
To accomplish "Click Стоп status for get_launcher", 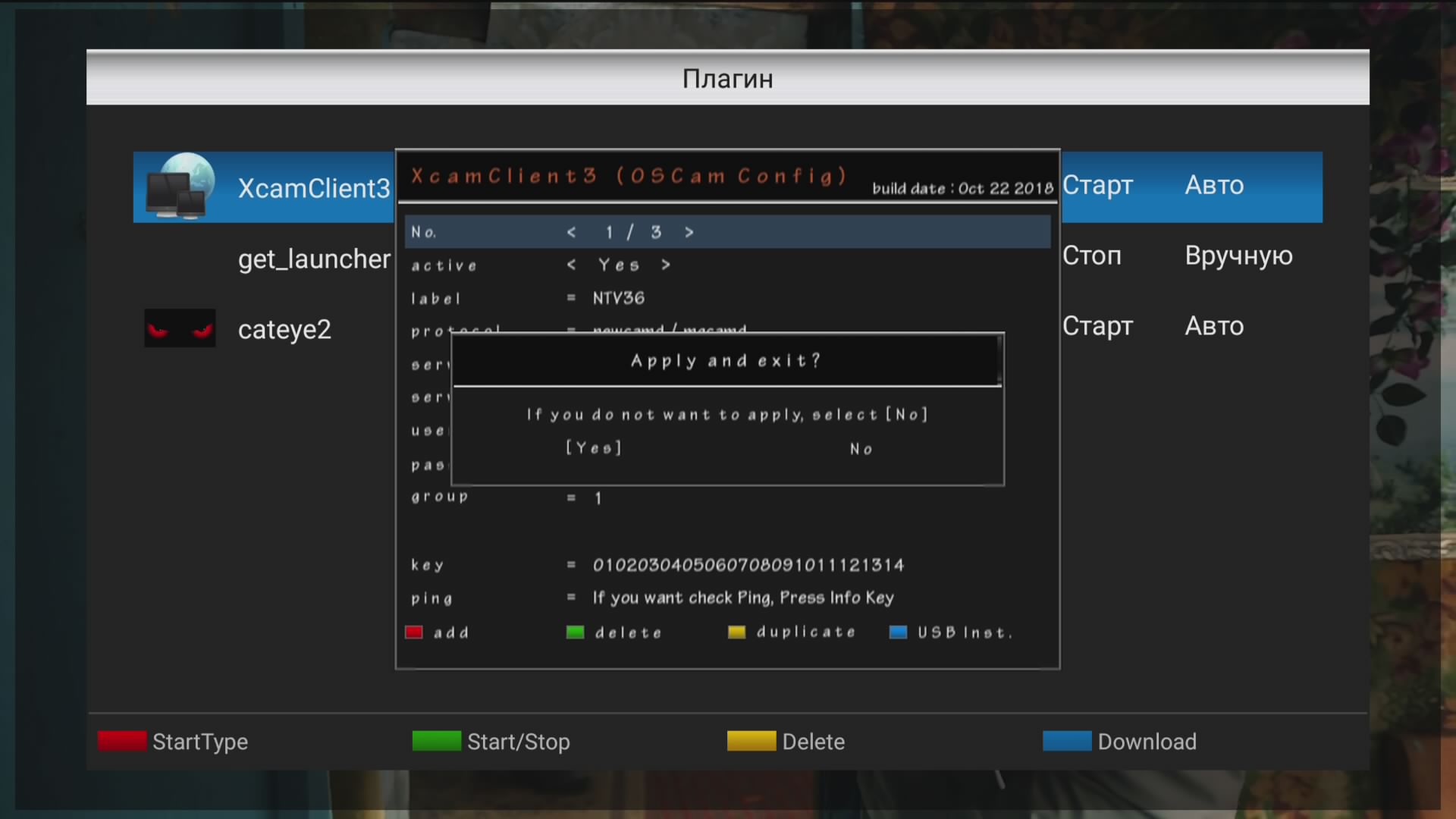I will [1092, 256].
